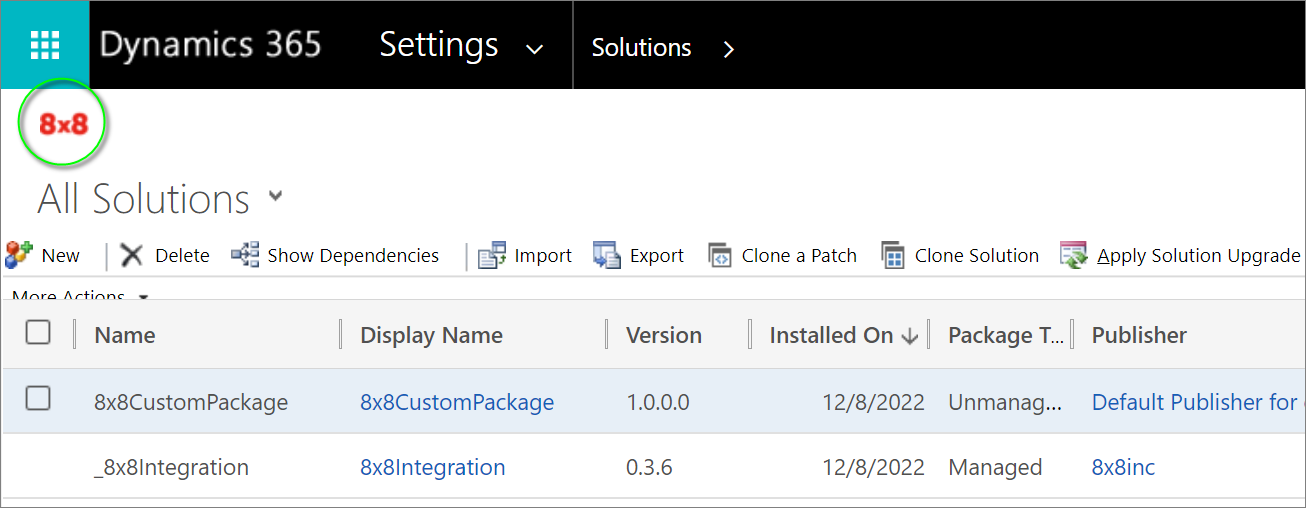Click the Delete X icon

pyautogui.click(x=132, y=256)
